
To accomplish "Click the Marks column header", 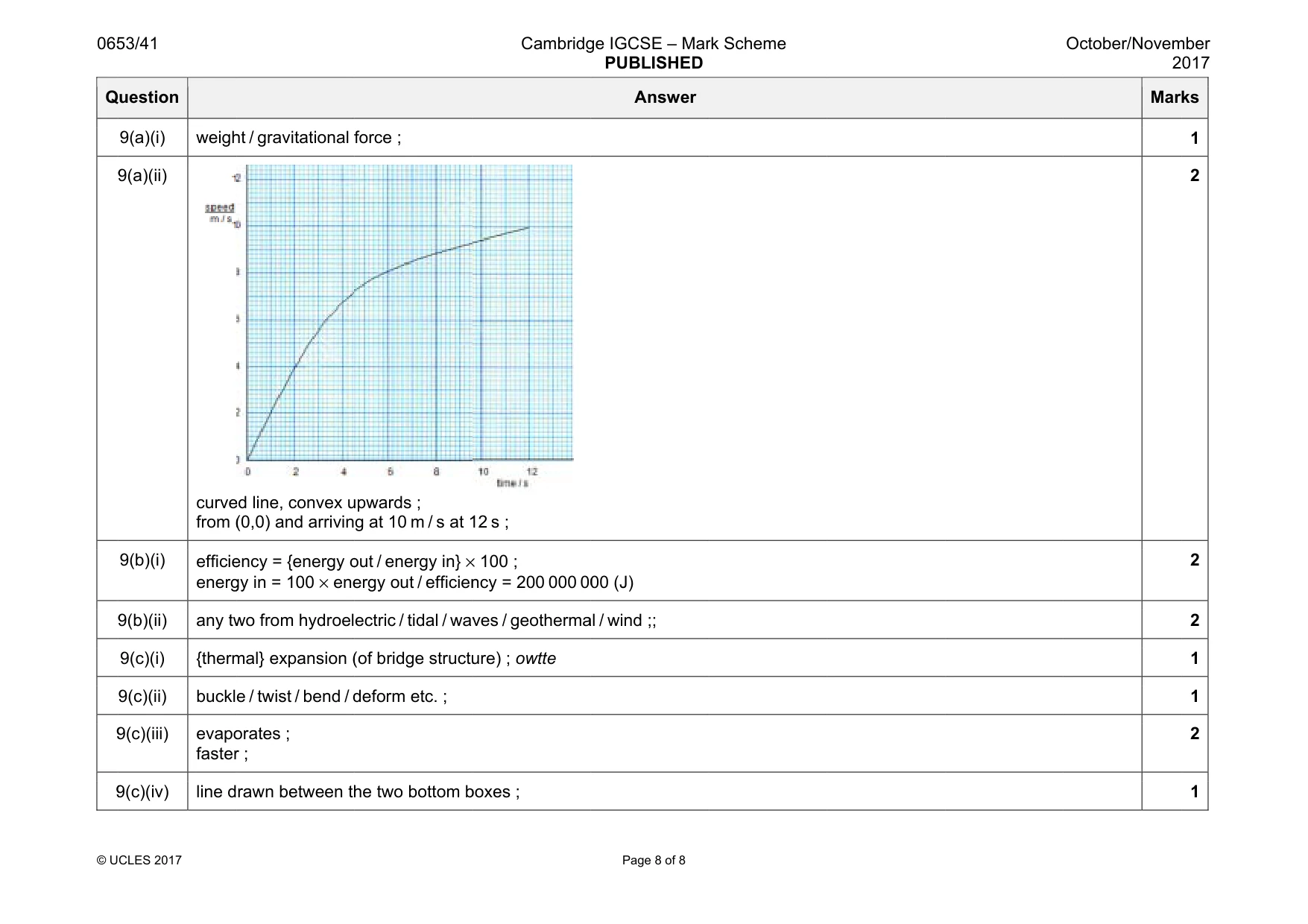I will pos(1175,98).
